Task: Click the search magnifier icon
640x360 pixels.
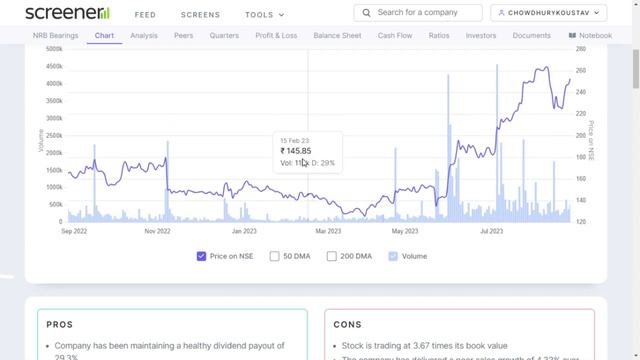Action: 367,13
